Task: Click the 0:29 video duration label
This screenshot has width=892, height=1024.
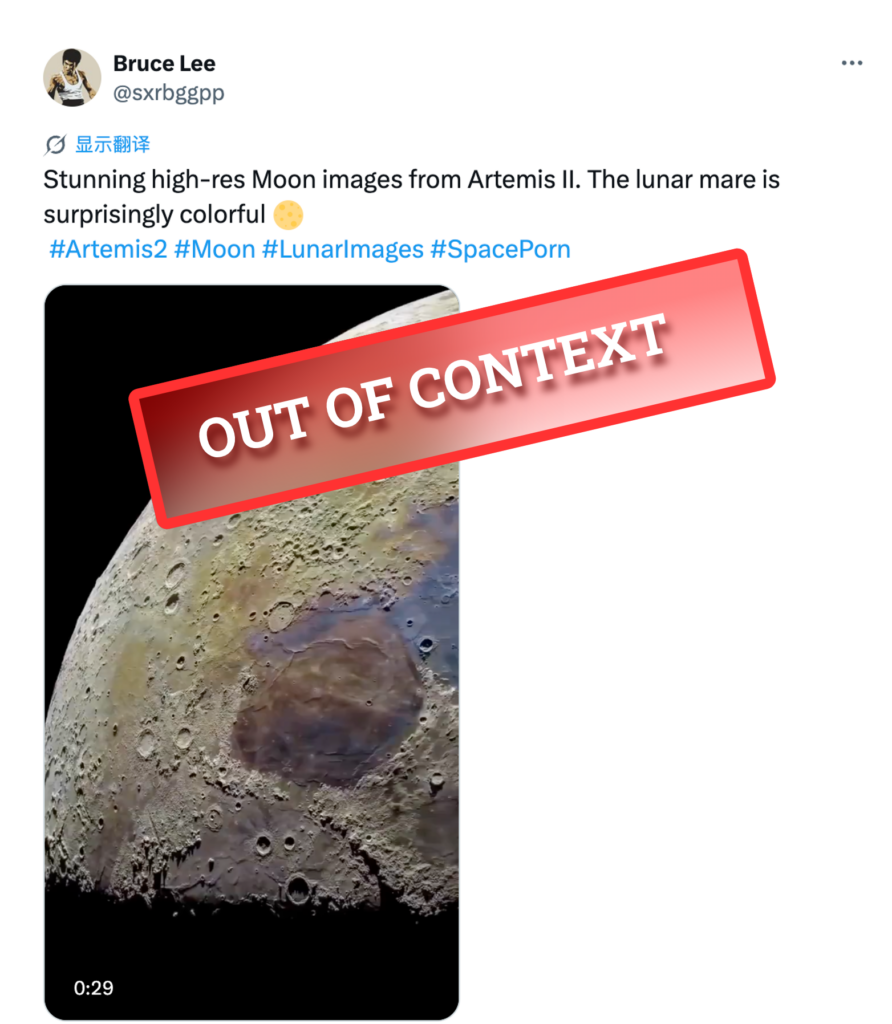Action: point(93,987)
